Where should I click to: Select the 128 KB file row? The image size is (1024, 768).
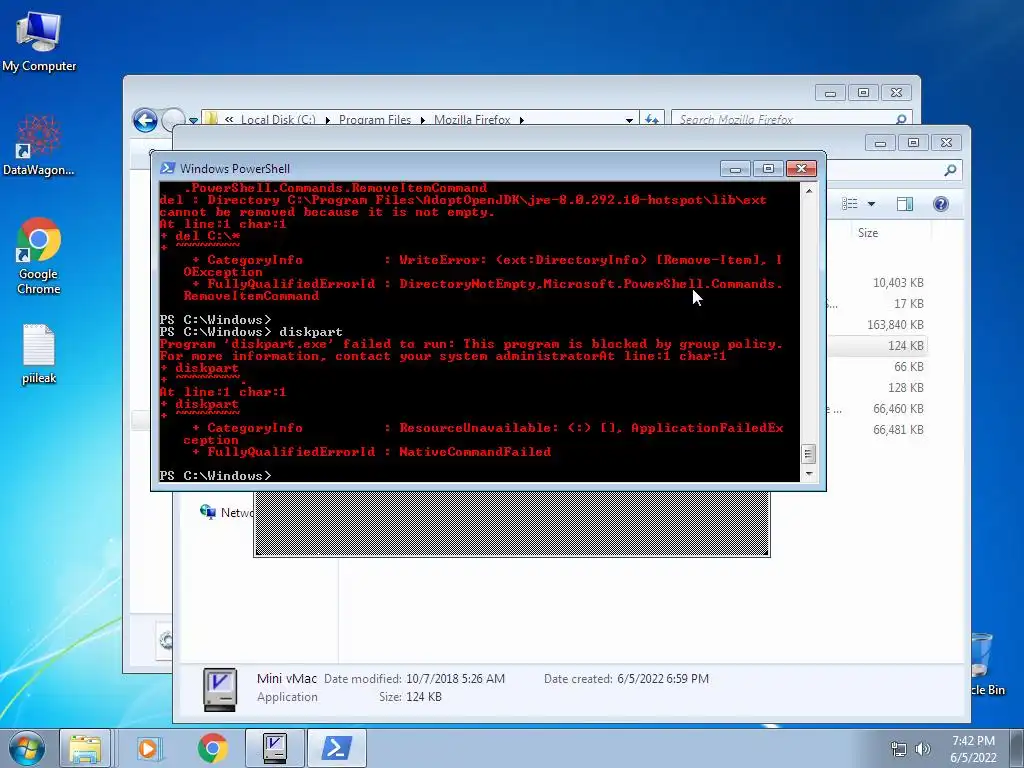[878, 387]
